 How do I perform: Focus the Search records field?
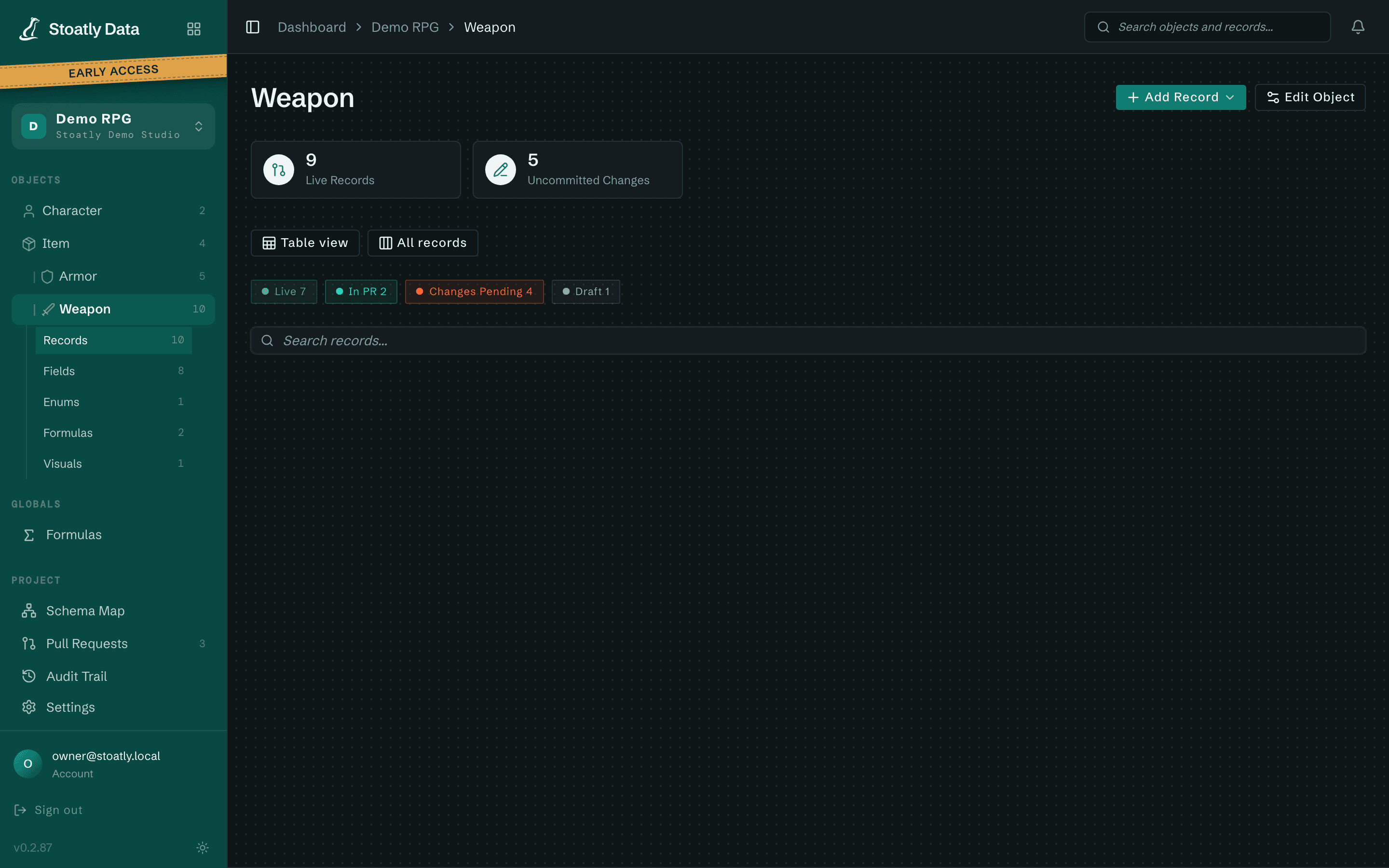[x=808, y=340]
